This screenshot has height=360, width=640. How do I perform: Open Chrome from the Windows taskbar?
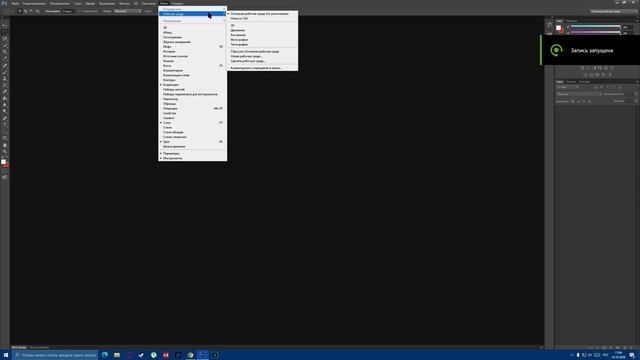190,355
